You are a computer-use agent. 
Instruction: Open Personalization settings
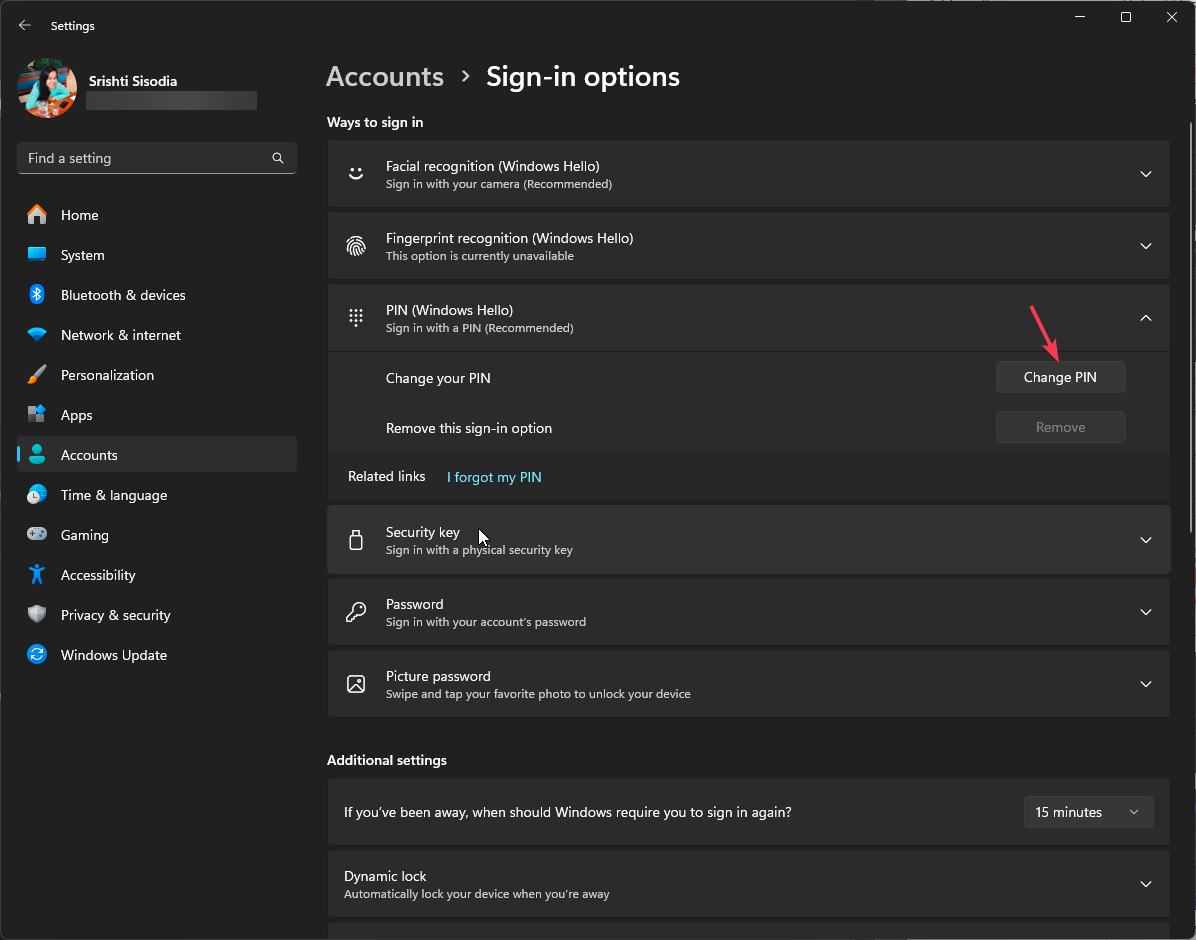point(156,375)
